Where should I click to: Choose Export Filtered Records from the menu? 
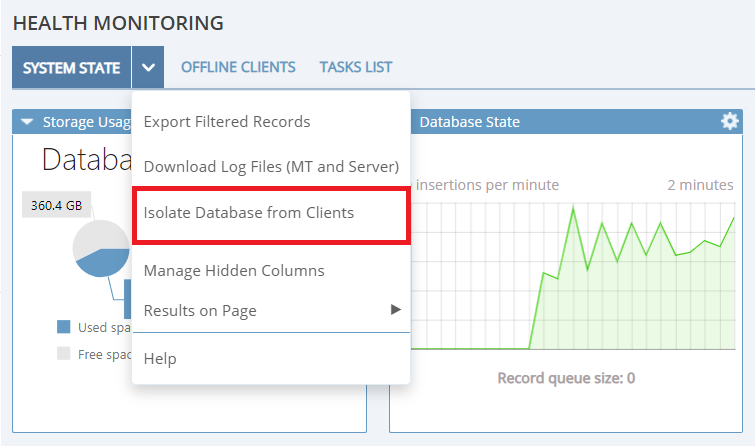click(227, 122)
